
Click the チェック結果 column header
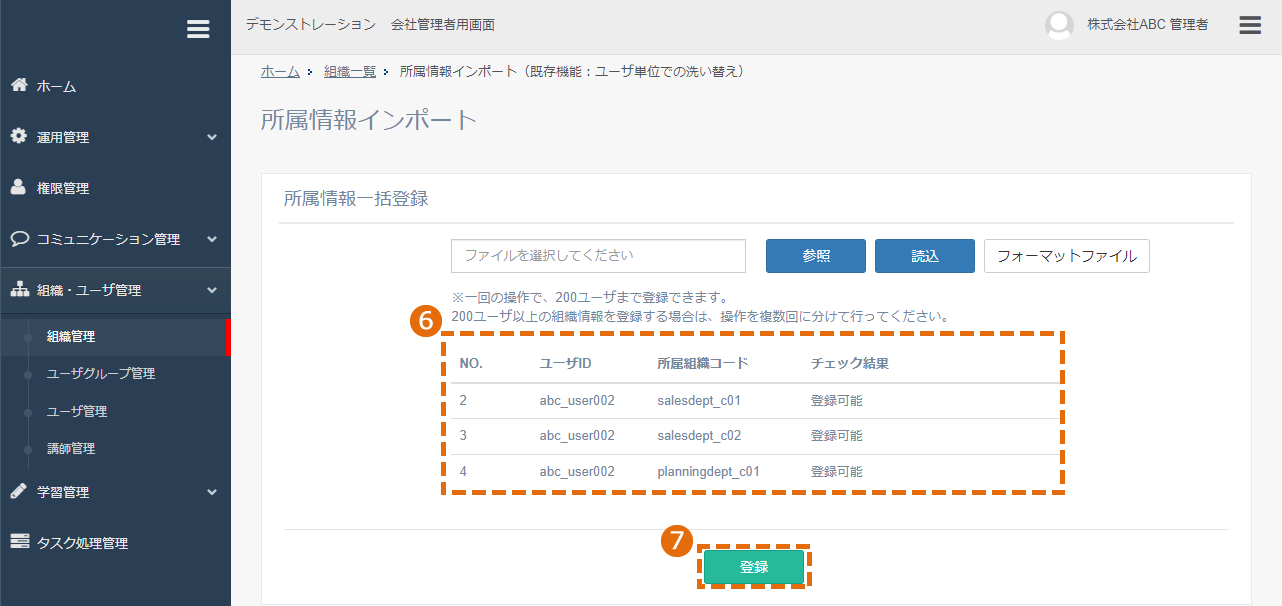tap(850, 364)
